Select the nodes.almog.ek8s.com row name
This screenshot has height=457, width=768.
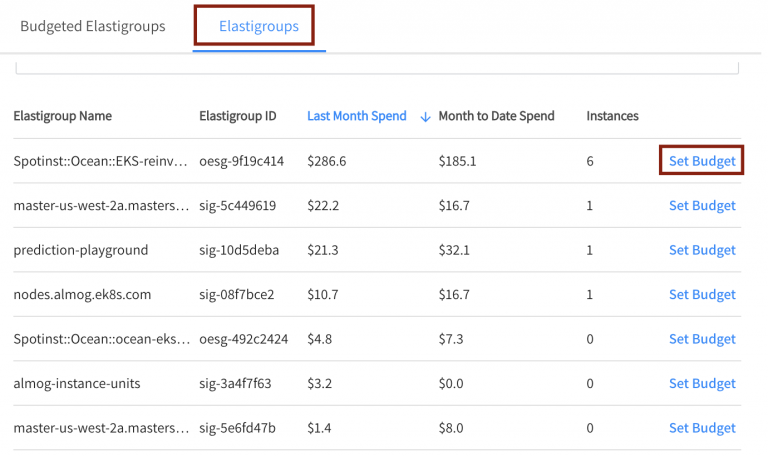(x=81, y=295)
